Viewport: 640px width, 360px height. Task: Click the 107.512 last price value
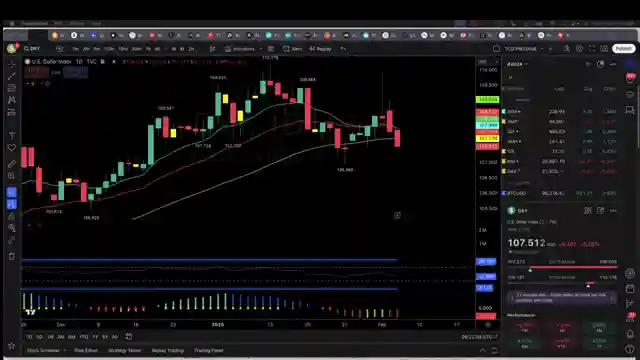pyautogui.click(x=527, y=243)
